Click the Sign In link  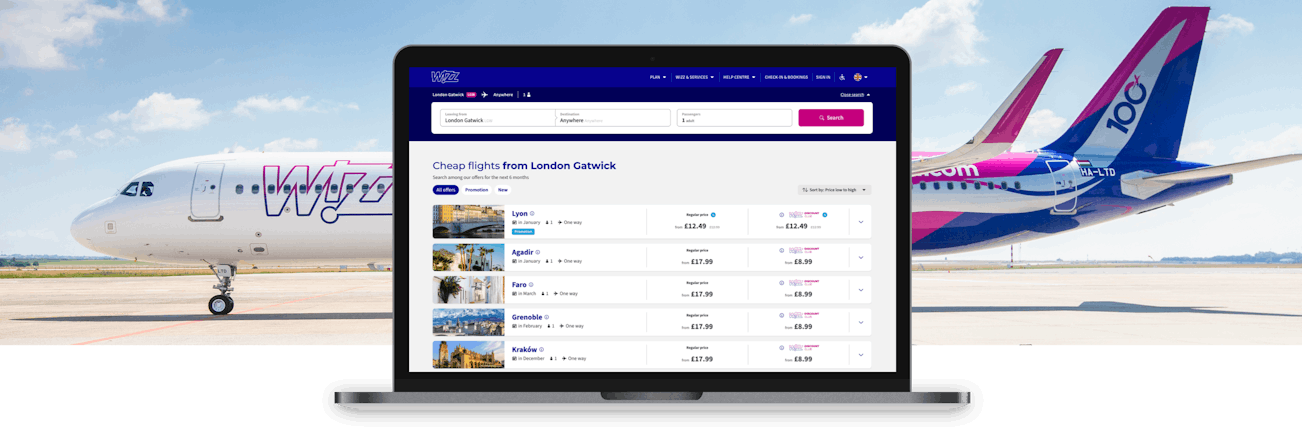click(x=822, y=77)
